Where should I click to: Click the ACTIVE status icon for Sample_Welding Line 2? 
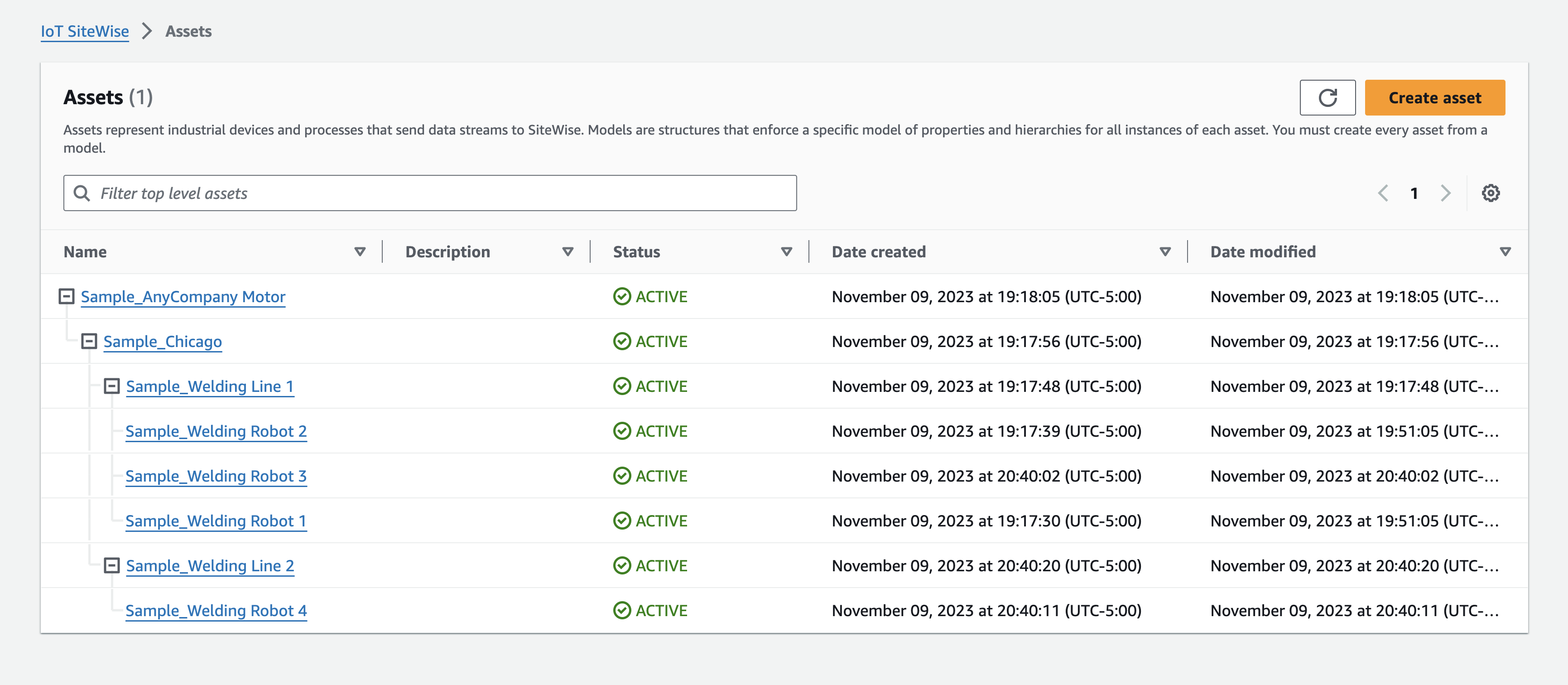click(x=621, y=565)
